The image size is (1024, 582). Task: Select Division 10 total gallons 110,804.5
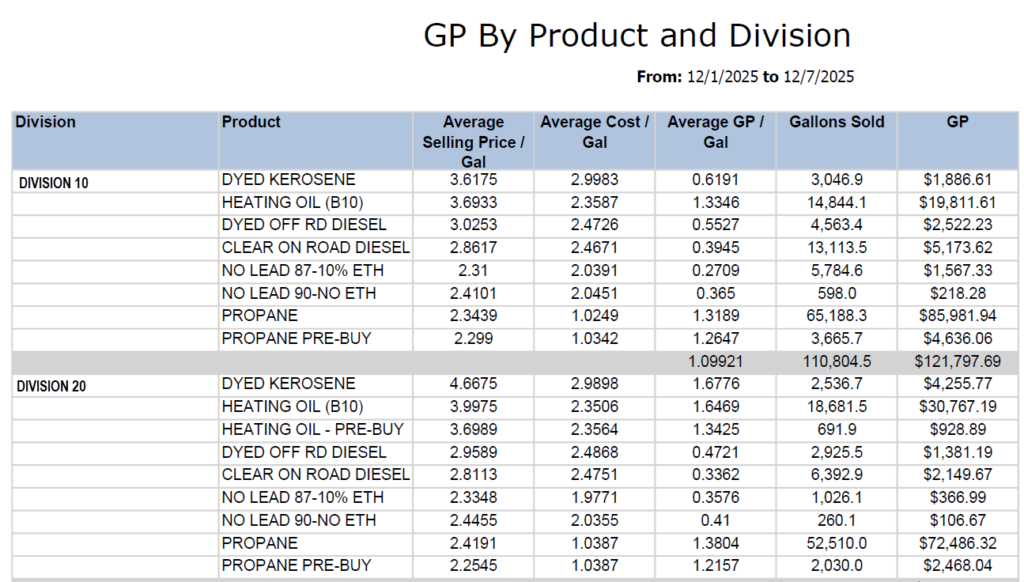[x=837, y=361]
